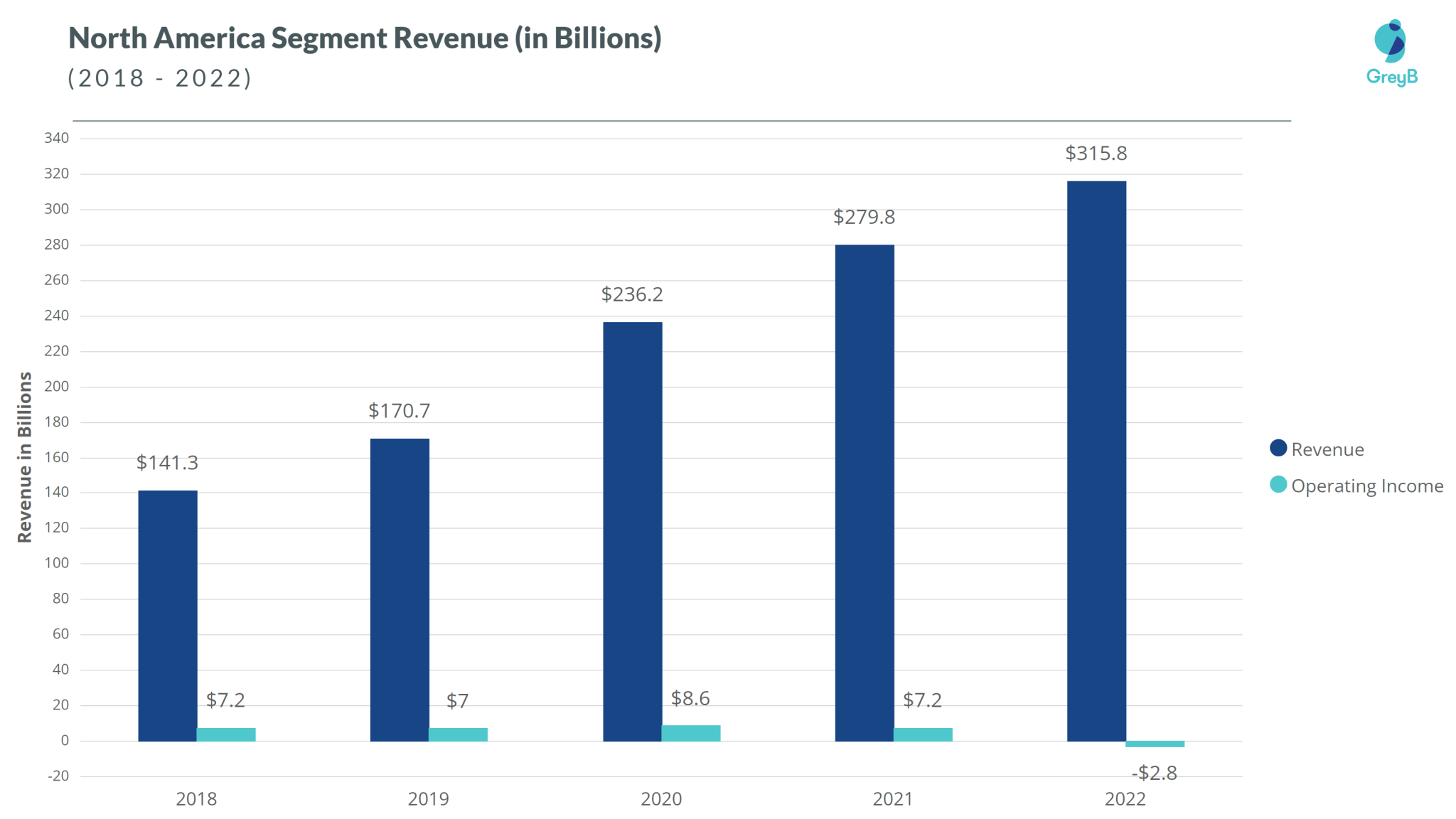Select the 2019 axis label
The width and height of the screenshot is (1456, 819).
429,799
